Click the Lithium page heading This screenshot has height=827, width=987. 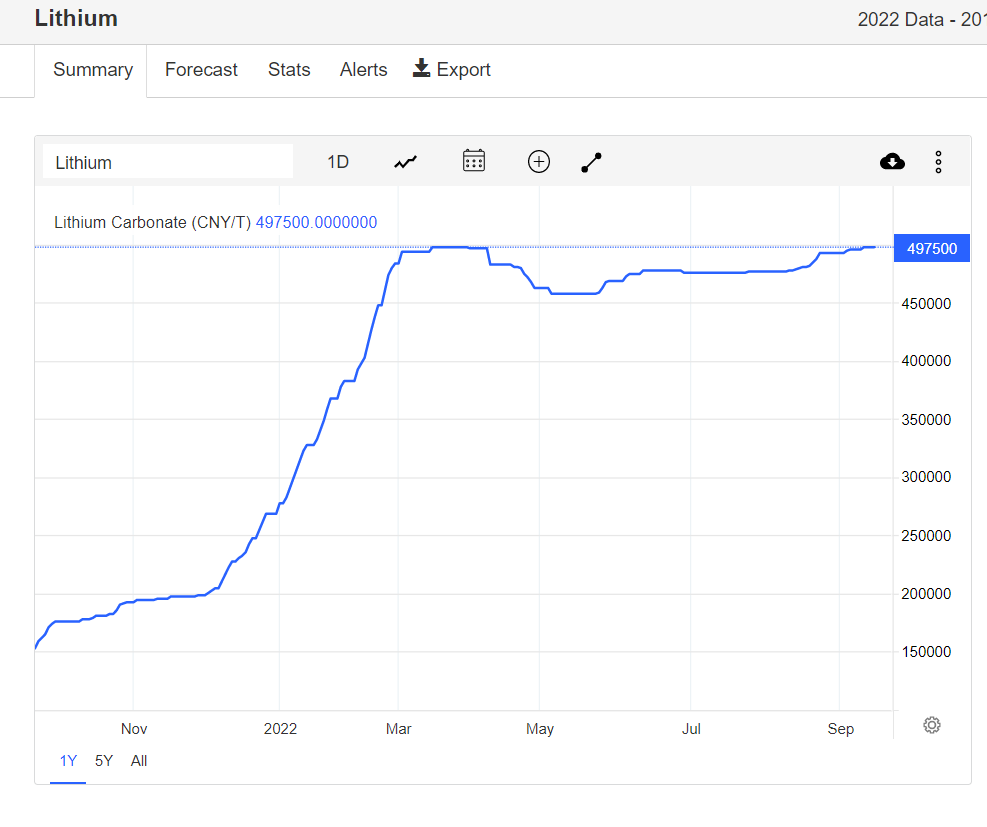[x=76, y=18]
